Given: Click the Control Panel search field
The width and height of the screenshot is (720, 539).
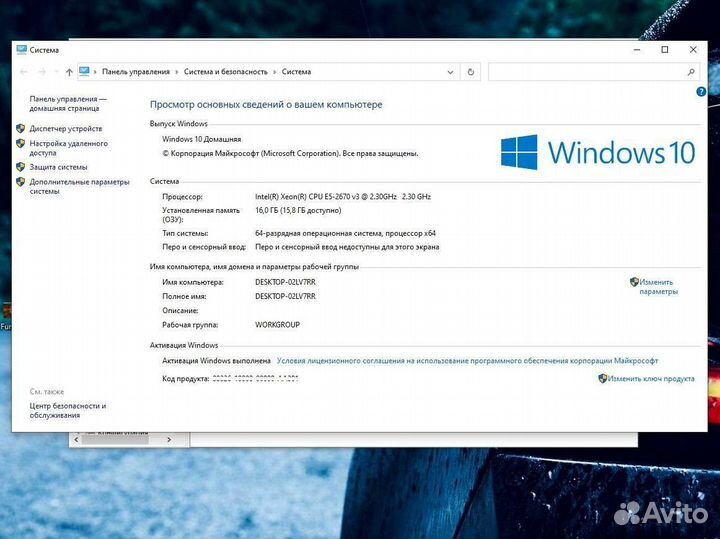Looking at the screenshot, I should click(585, 72).
